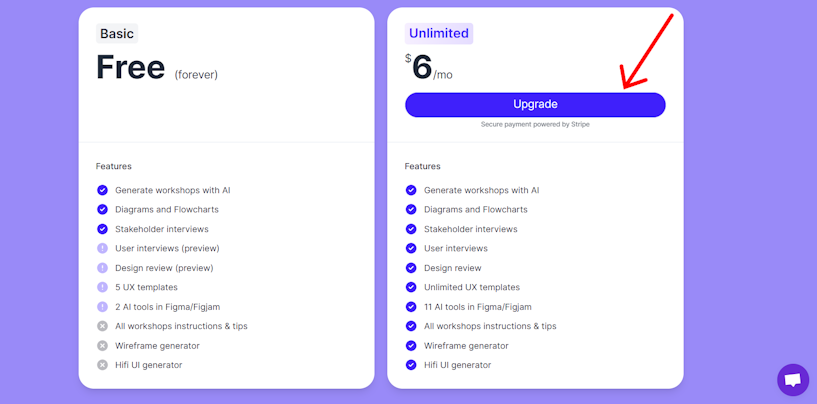Open the chat support bubble icon
Image resolution: width=817 pixels, height=404 pixels.
tap(793, 380)
